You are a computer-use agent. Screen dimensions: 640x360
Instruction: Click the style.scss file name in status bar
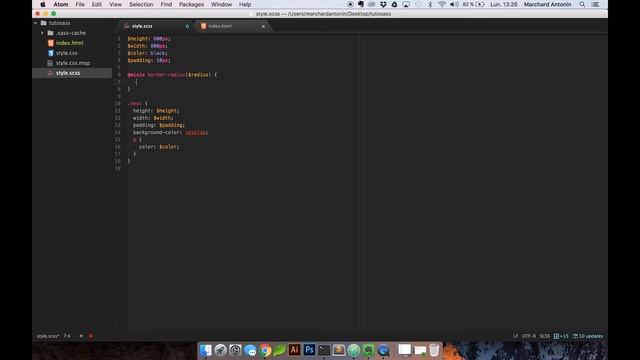click(x=48, y=336)
